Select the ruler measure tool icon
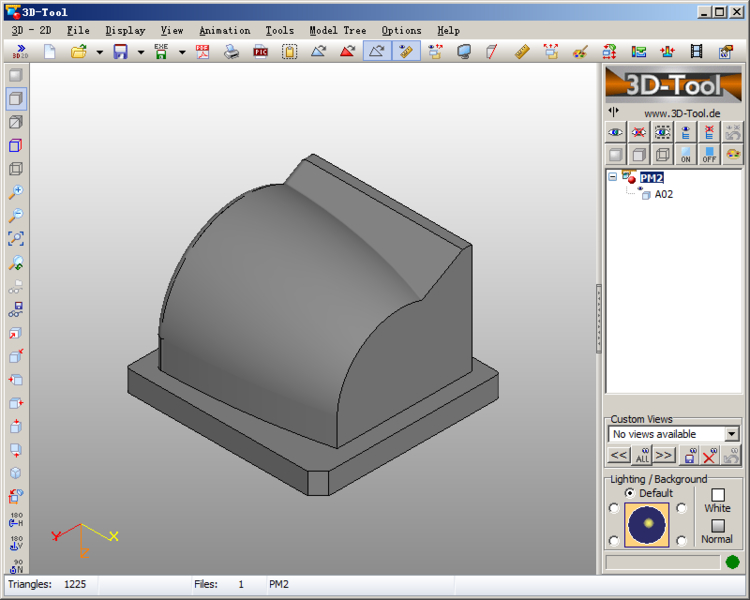 (x=521, y=51)
